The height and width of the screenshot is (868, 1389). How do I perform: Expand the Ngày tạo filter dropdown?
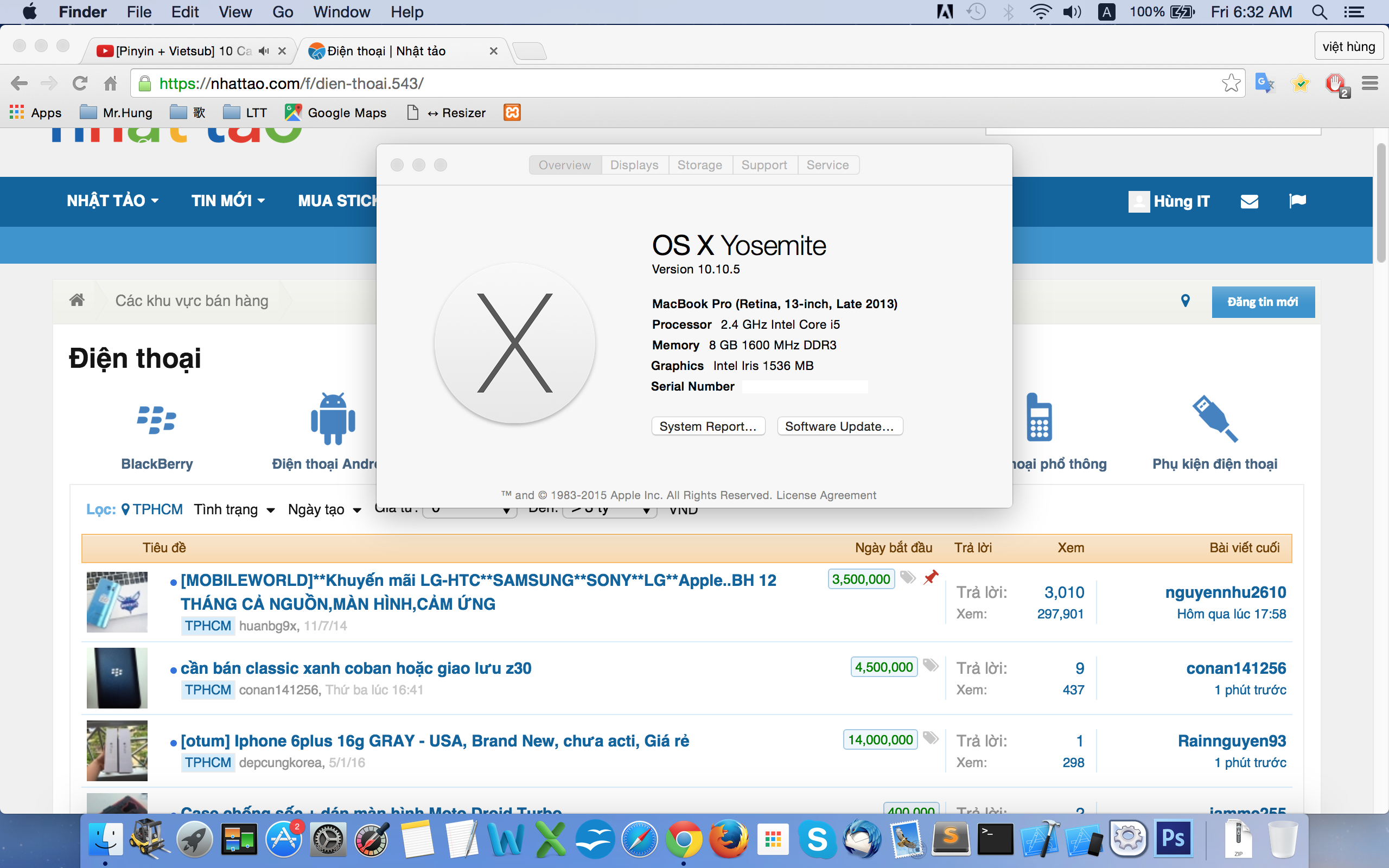pyautogui.click(x=324, y=510)
